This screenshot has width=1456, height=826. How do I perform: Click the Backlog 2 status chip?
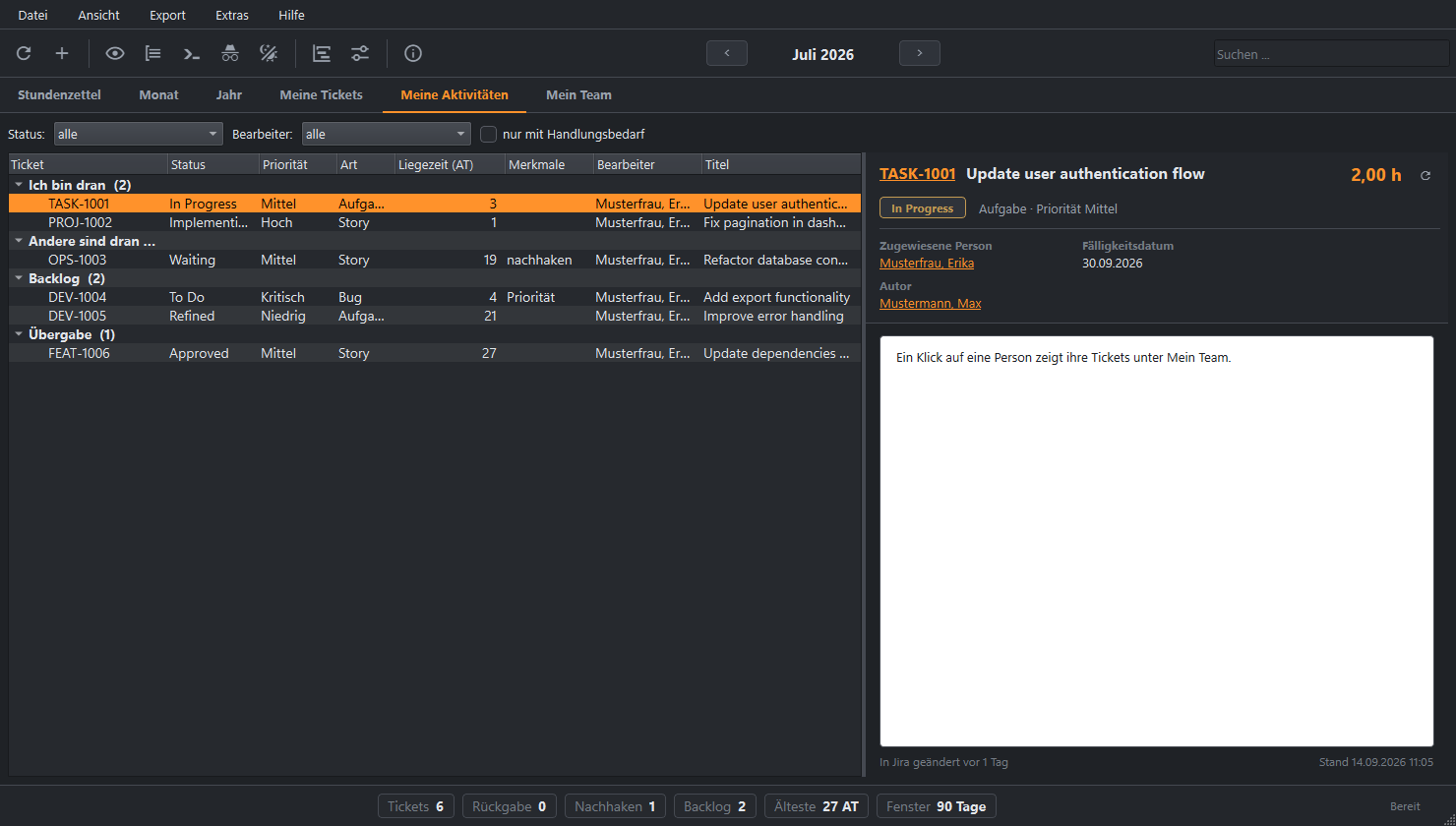[x=715, y=806]
